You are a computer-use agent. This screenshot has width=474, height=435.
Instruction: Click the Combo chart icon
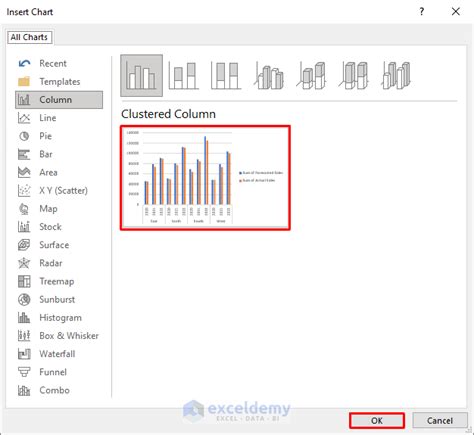tap(24, 390)
